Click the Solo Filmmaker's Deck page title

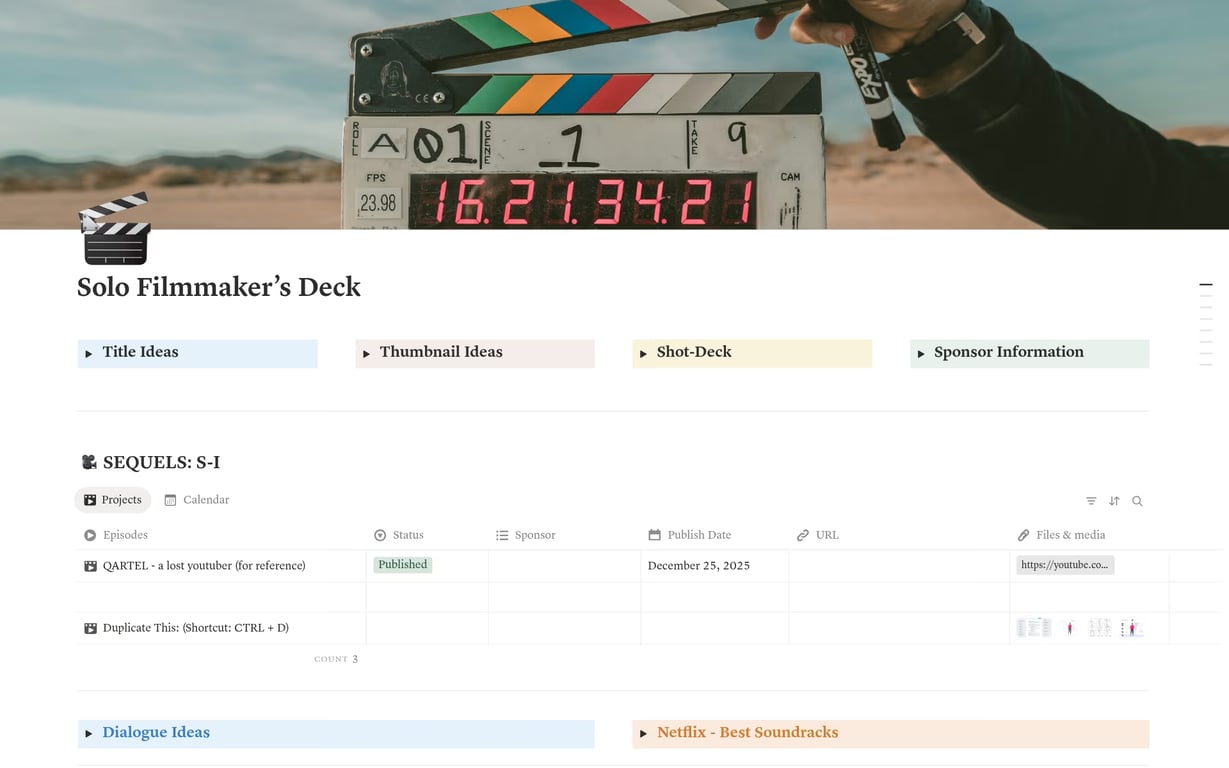pyautogui.click(x=218, y=288)
